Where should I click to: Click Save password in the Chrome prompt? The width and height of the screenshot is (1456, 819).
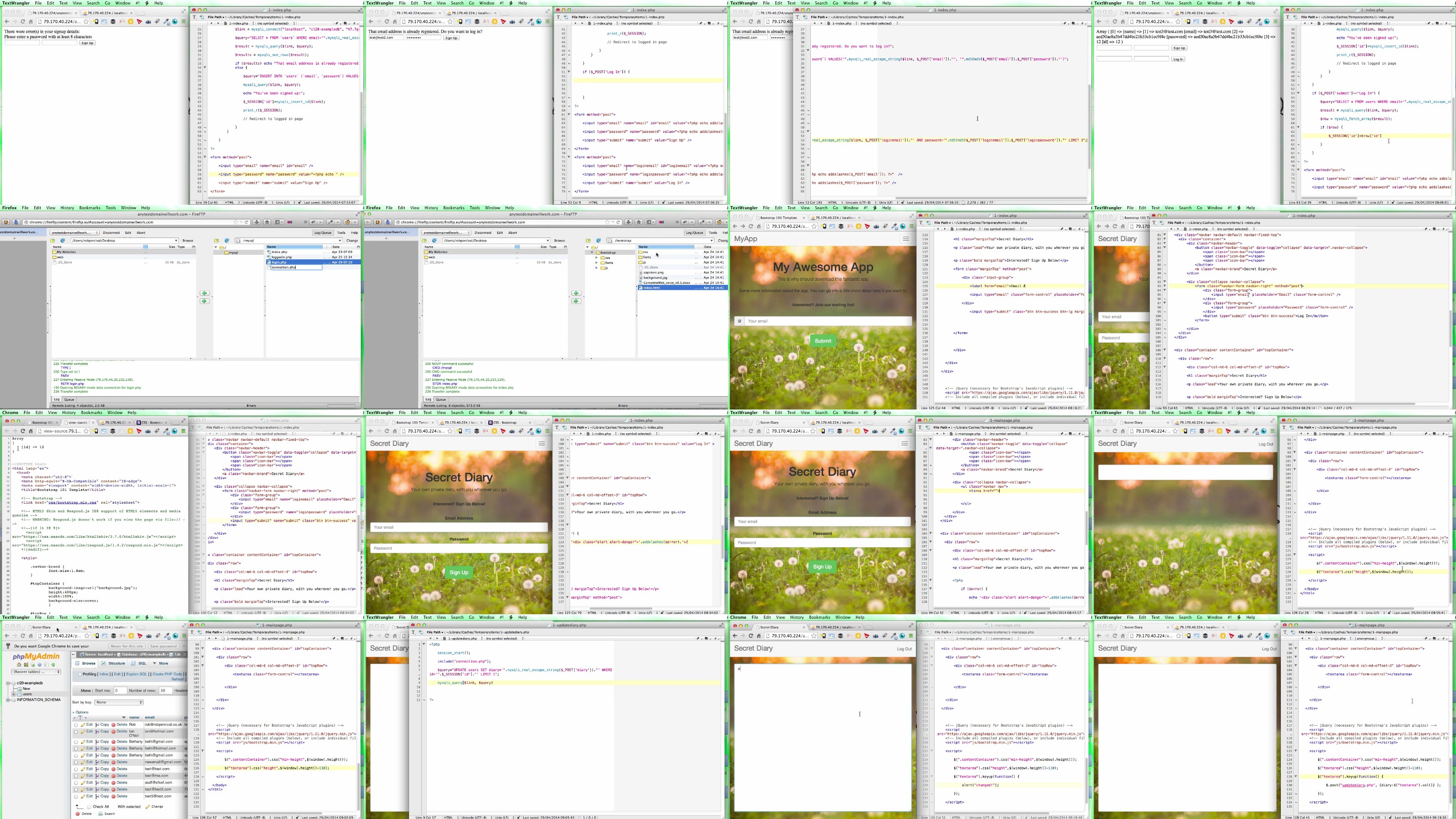163,647
